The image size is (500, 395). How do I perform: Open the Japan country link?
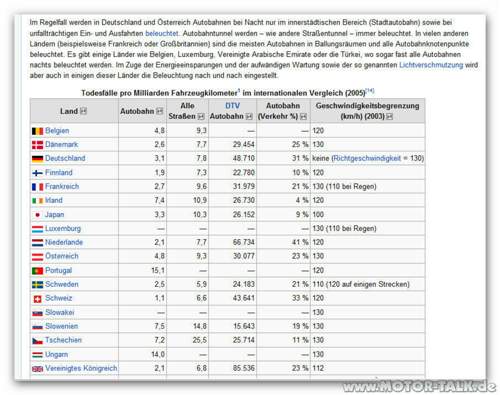pyautogui.click(x=54, y=214)
